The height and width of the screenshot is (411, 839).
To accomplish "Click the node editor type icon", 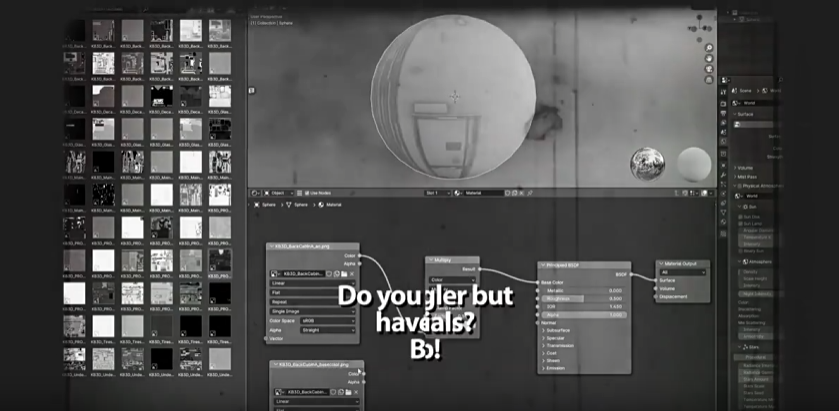I will click(x=256, y=192).
